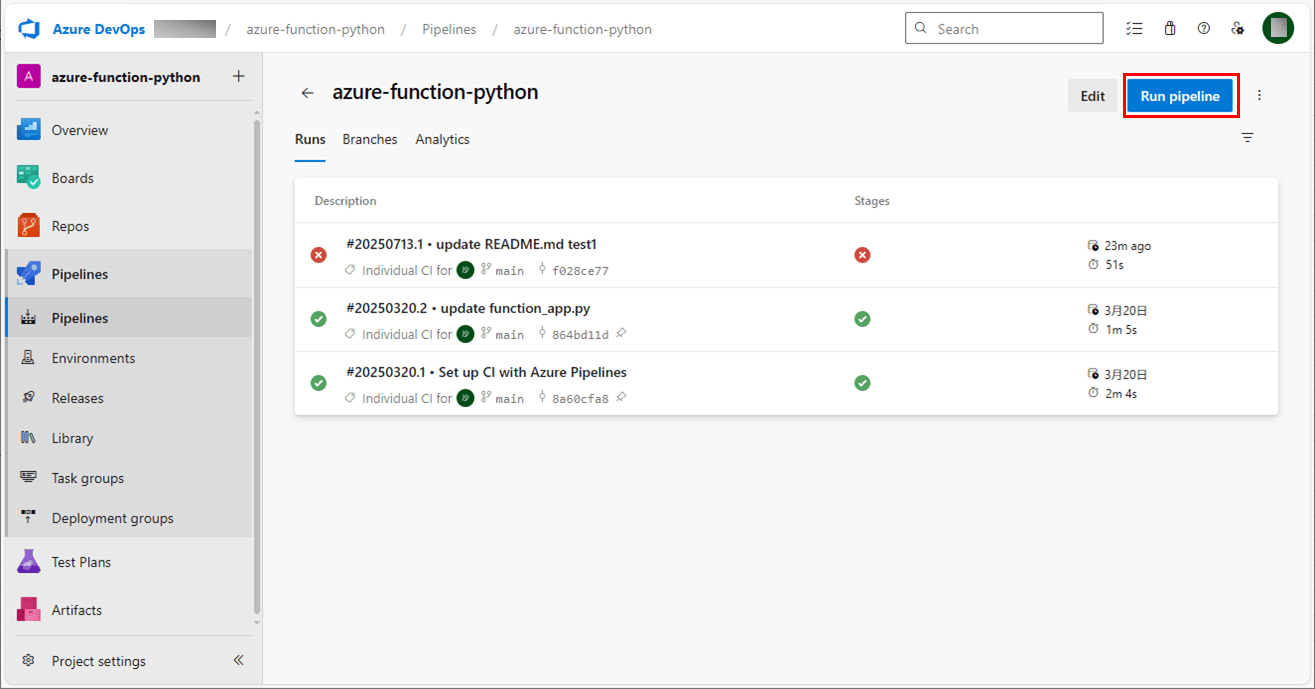Click the Search input field
Image resolution: width=1315 pixels, height=689 pixels.
point(1004,28)
